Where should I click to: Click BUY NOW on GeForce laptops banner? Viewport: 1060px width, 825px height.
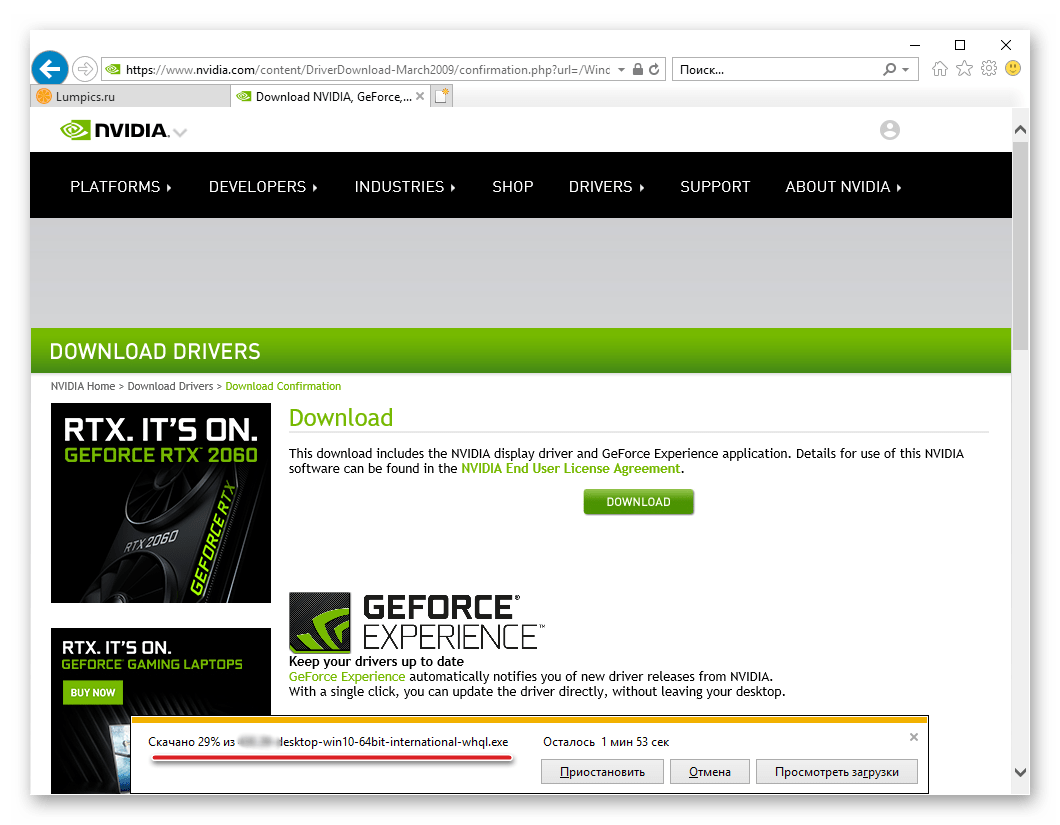pos(92,692)
